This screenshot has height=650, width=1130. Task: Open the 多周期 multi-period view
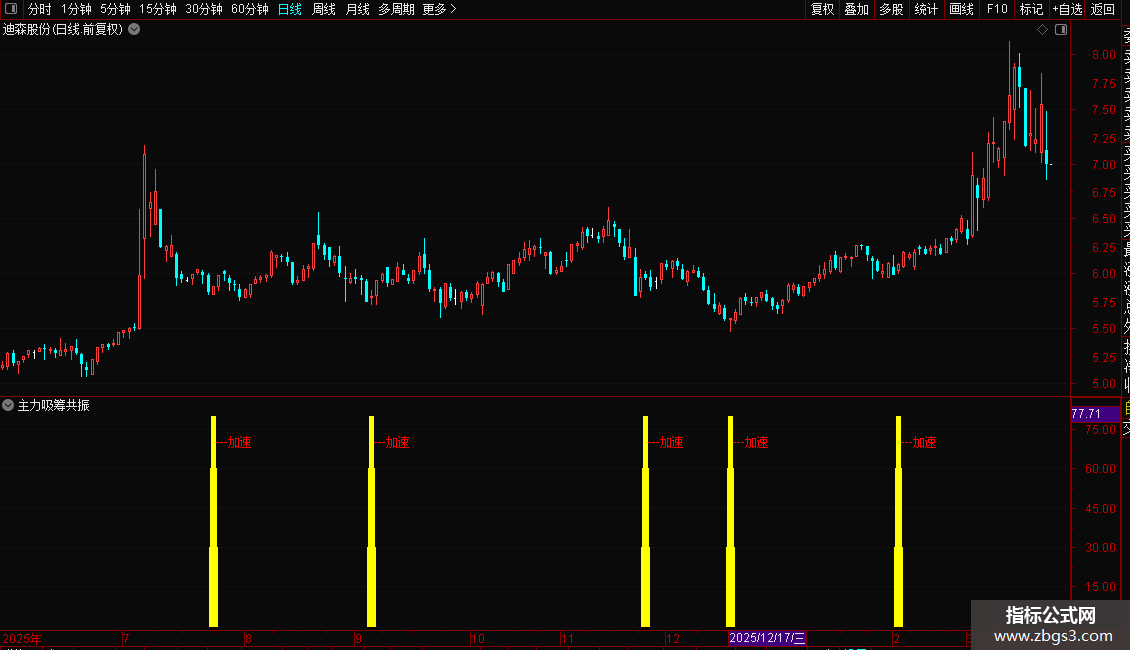tap(396, 9)
